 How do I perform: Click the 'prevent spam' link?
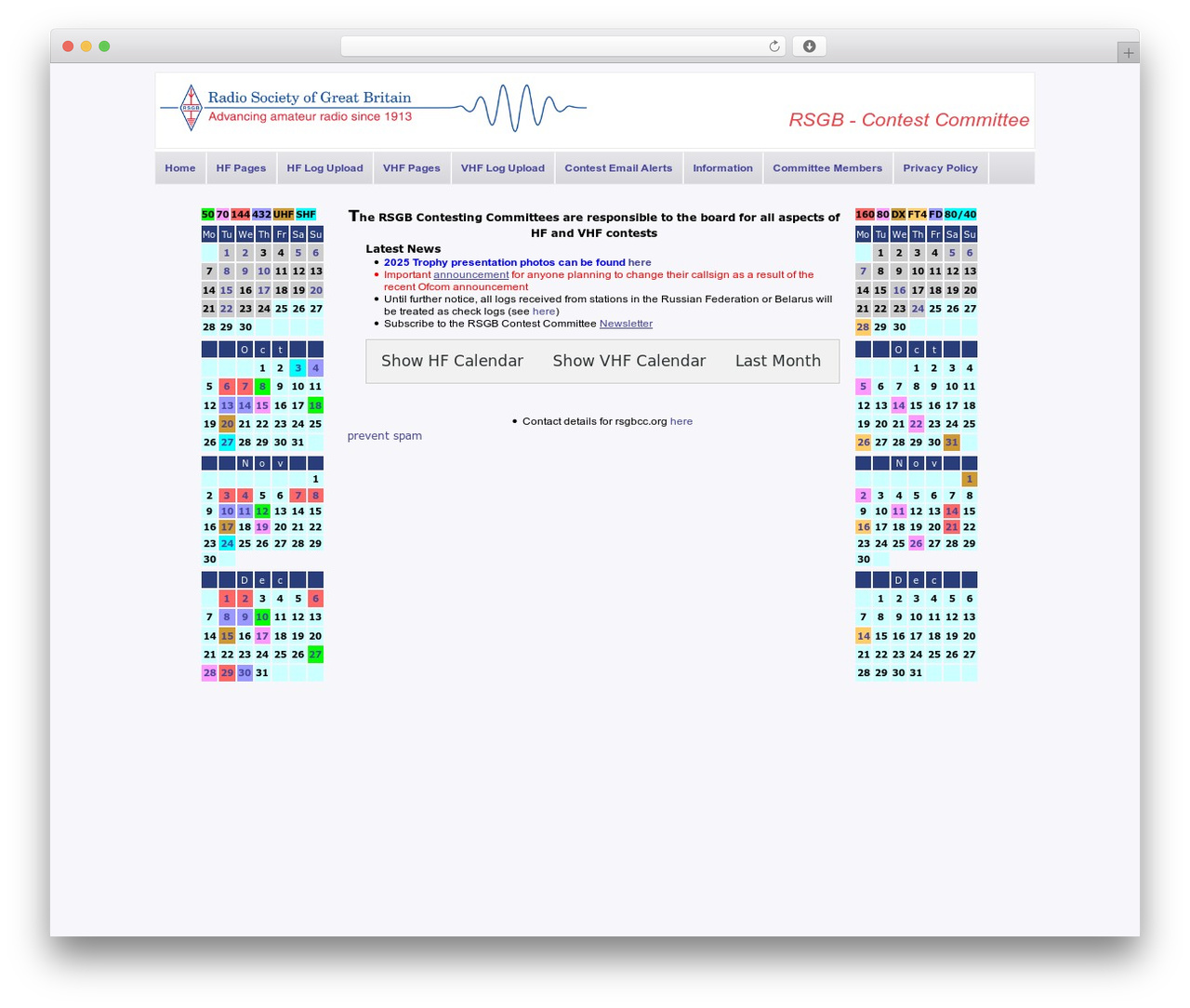coord(385,435)
